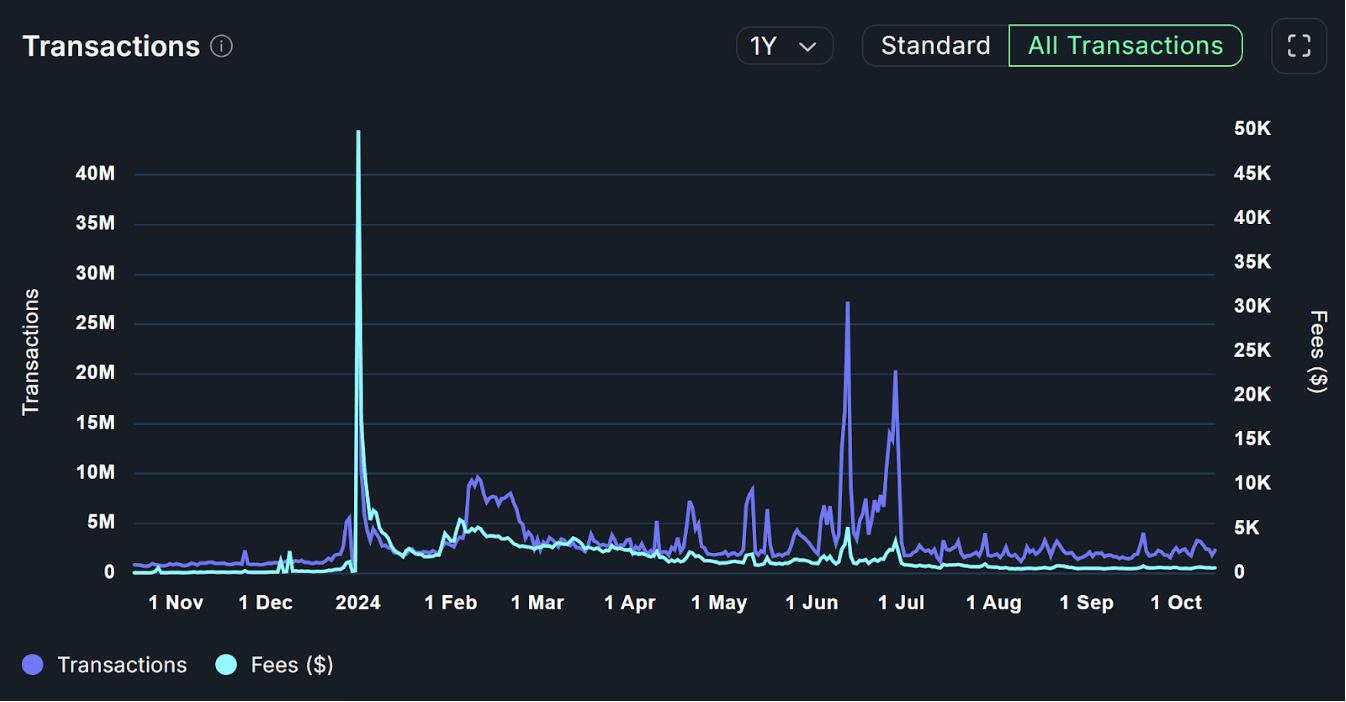
Task: Click the 1 Oct x-axis label
Action: pos(1176,602)
